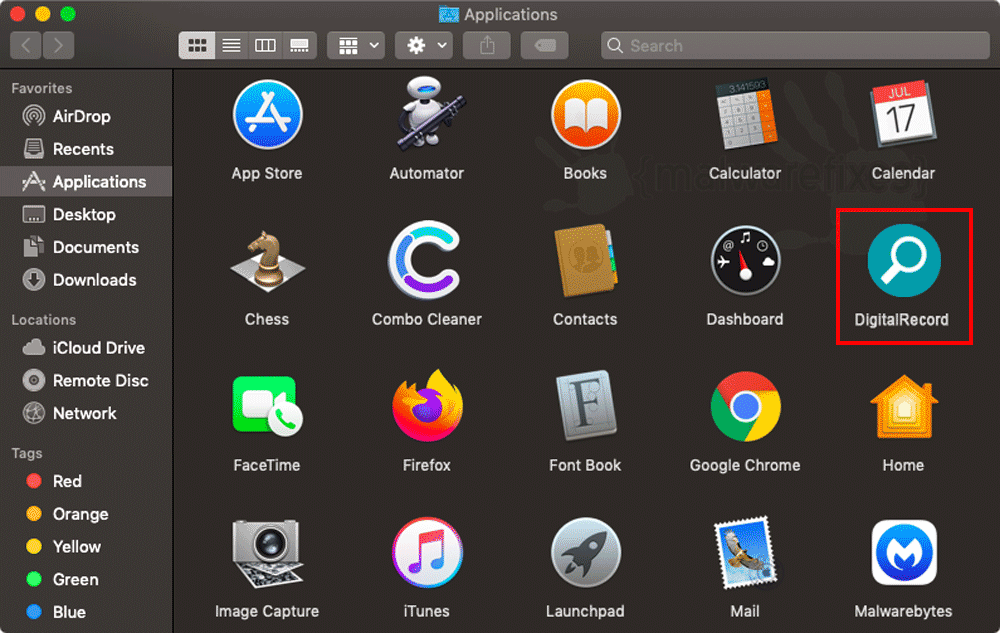Switch to list view
Viewport: 1000px width, 633px height.
(231, 45)
